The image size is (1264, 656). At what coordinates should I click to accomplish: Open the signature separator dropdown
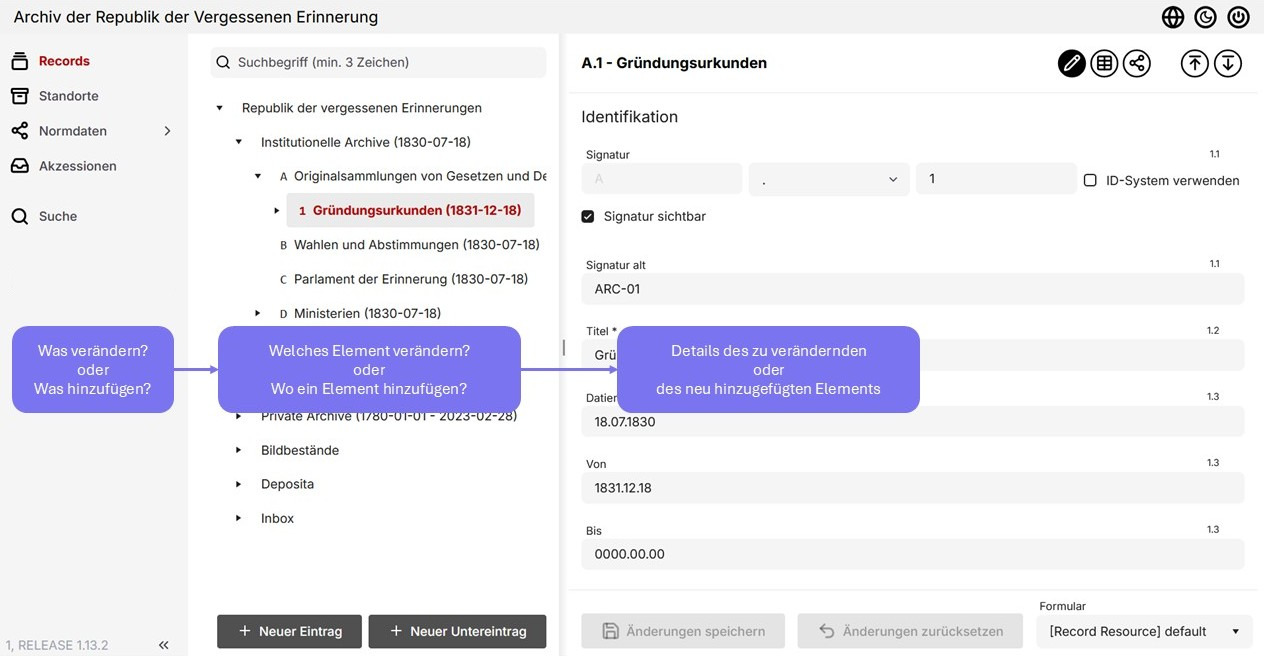(830, 178)
